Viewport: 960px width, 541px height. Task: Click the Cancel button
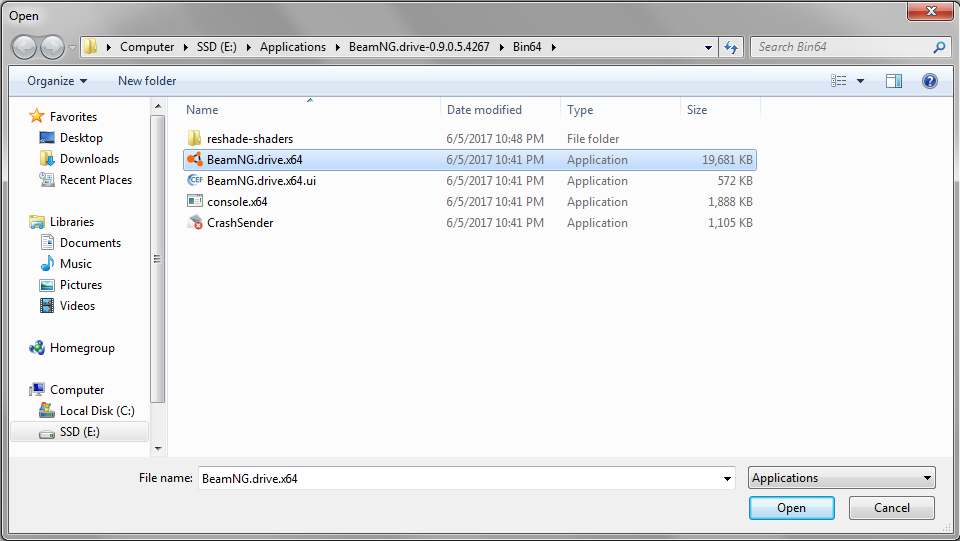pyautogui.click(x=891, y=508)
